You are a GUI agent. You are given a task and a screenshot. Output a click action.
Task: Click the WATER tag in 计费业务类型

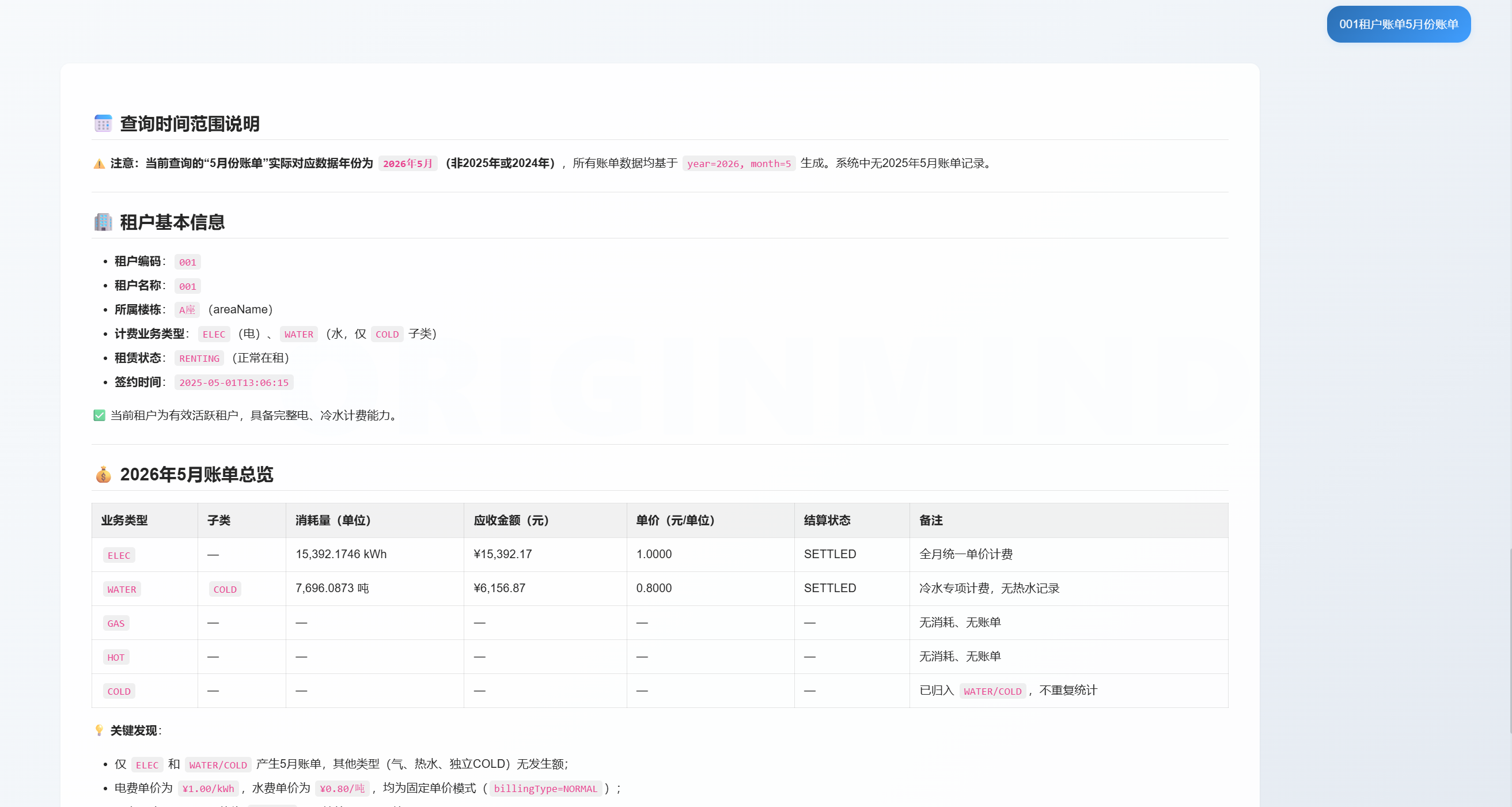coord(299,334)
